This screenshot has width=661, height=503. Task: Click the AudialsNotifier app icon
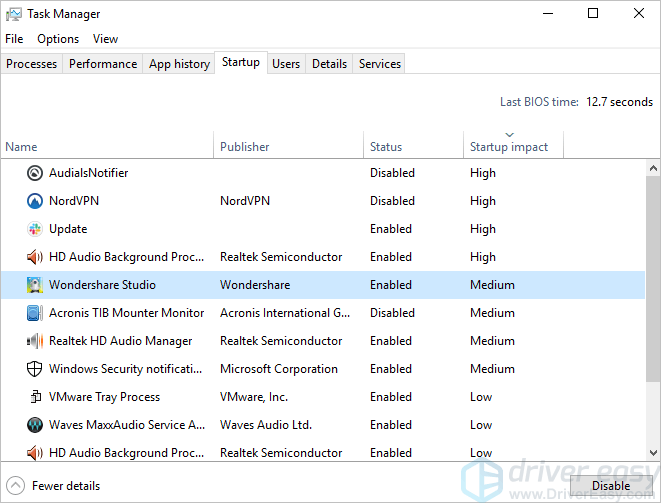tap(35, 173)
